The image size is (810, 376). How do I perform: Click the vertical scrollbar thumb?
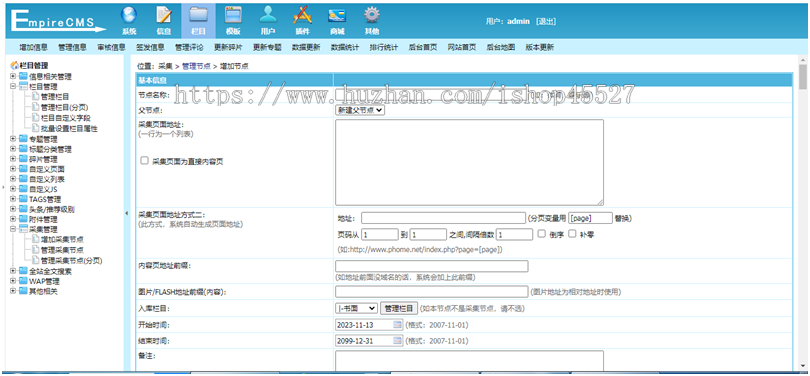tap(802, 77)
